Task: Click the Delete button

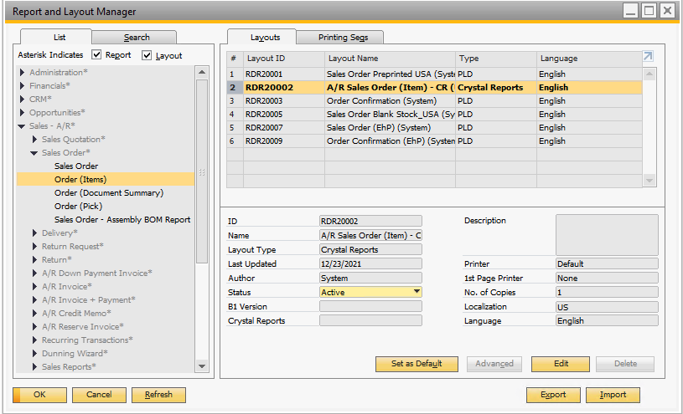Action: (x=625, y=364)
